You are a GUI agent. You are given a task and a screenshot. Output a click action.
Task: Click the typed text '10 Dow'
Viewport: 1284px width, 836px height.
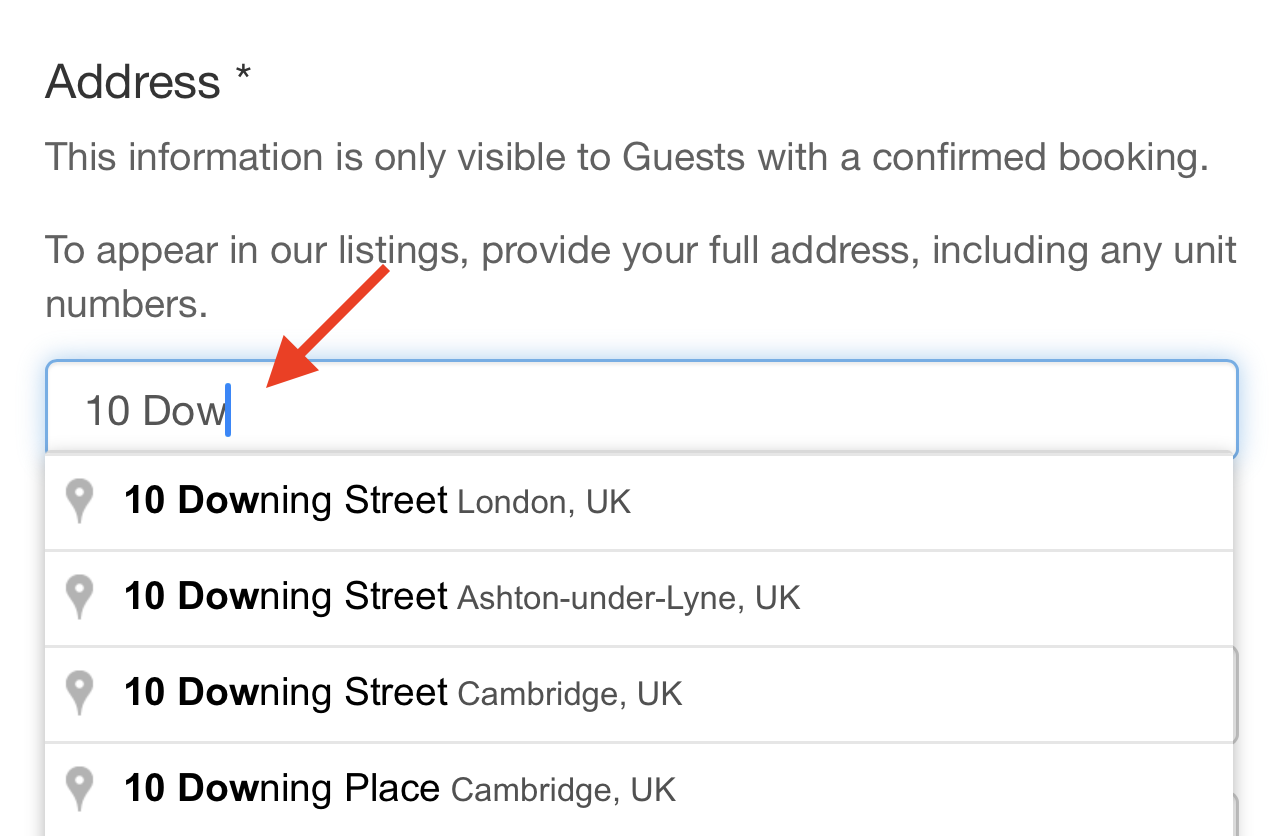point(156,411)
